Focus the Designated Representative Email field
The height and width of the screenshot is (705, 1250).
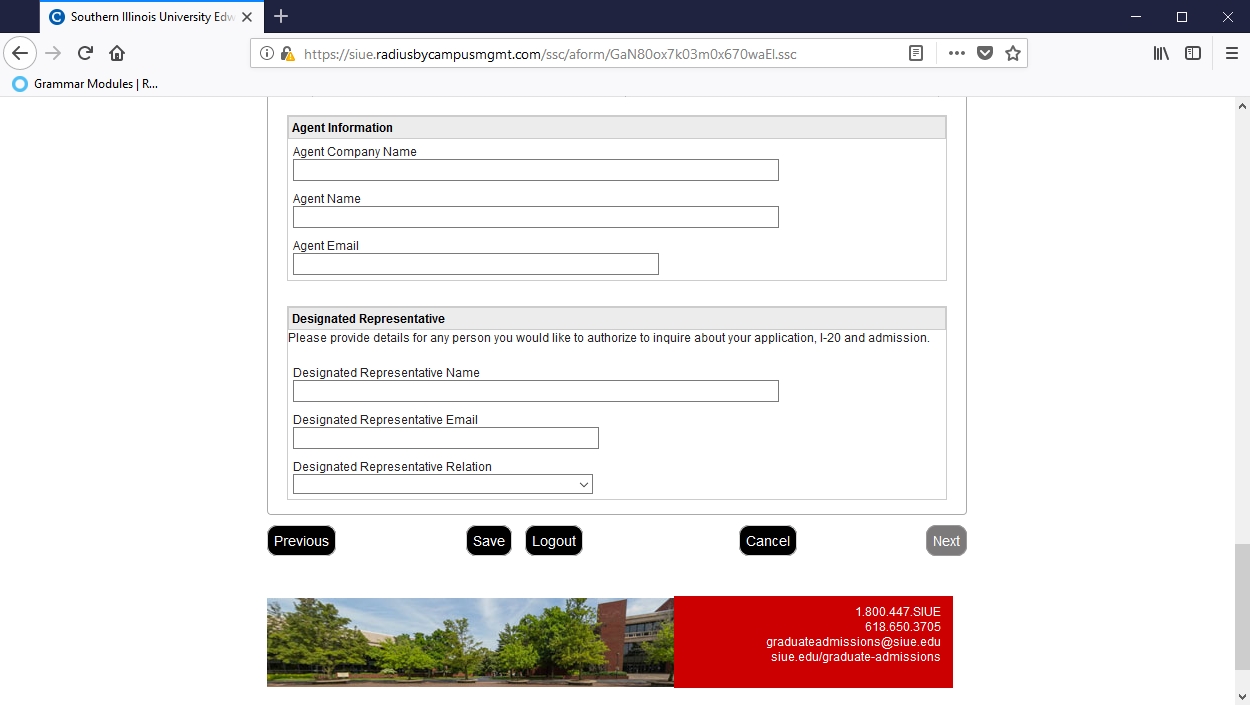click(445, 438)
